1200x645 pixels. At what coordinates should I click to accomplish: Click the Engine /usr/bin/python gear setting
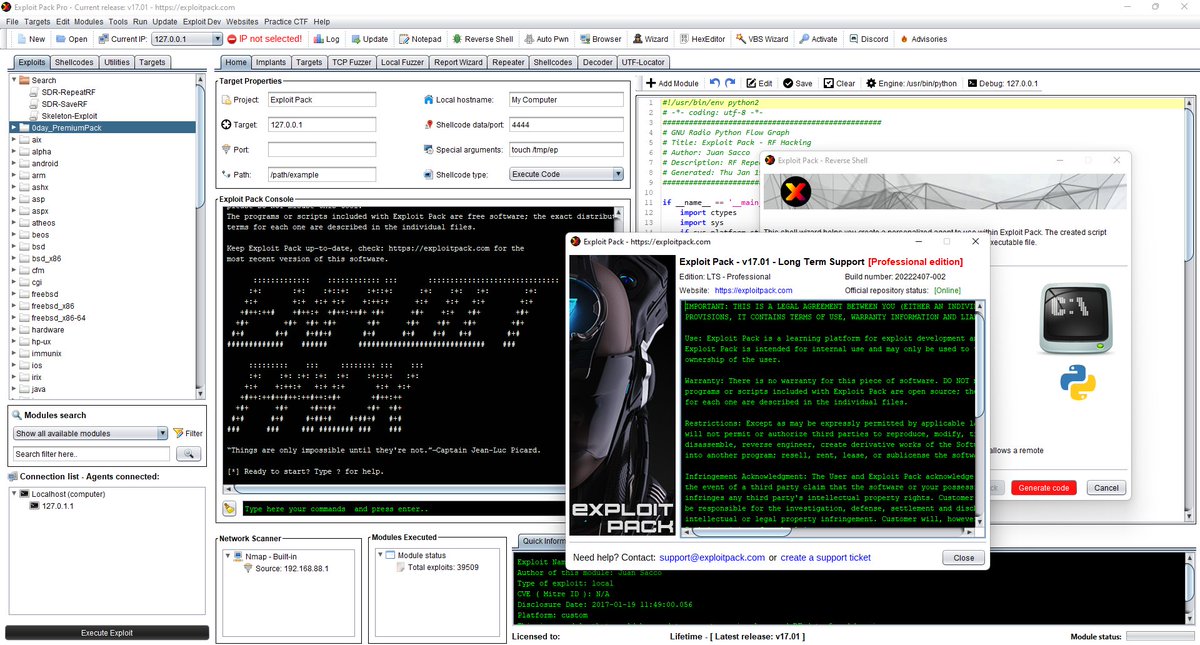coord(911,84)
